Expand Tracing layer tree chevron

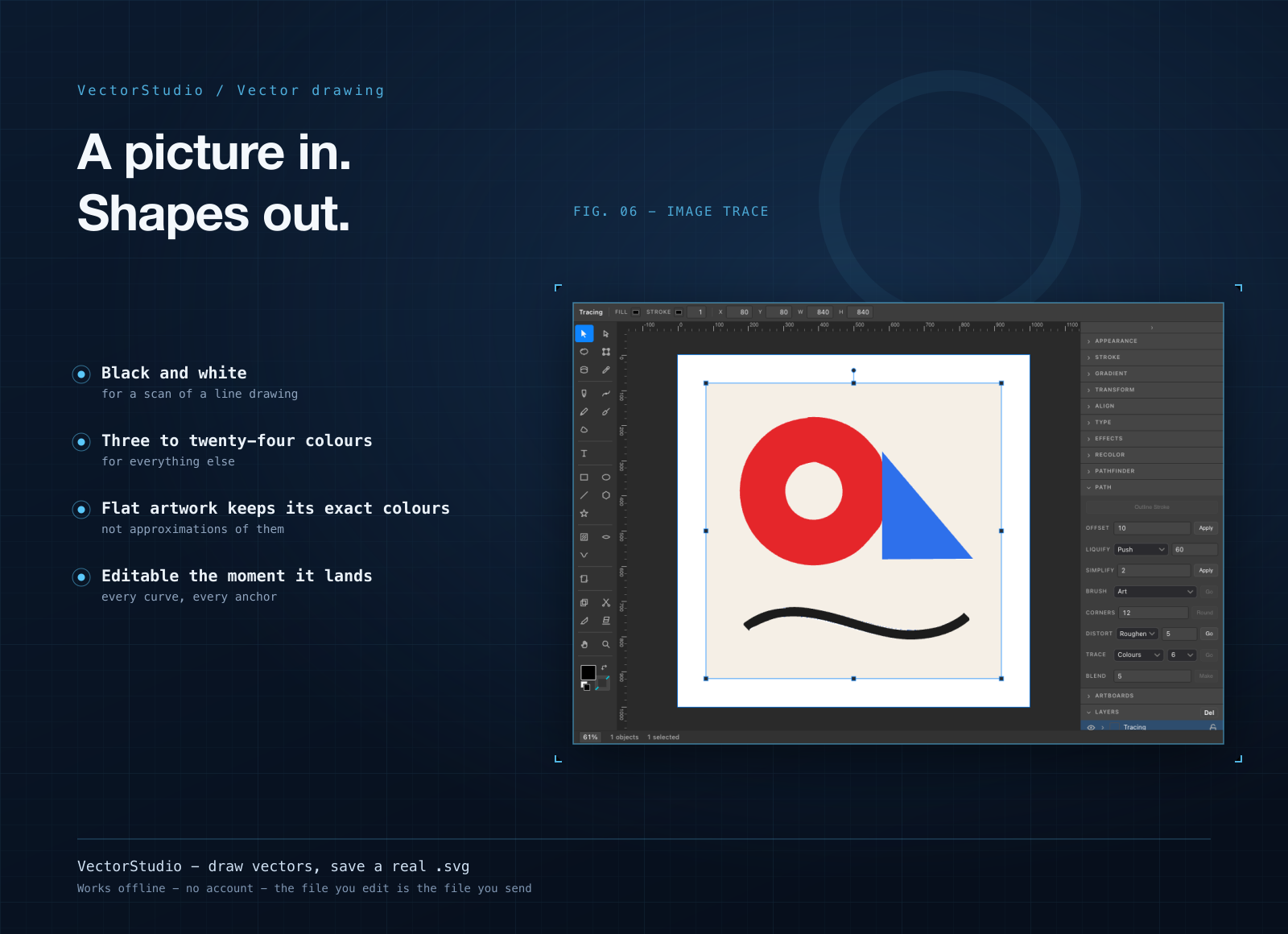(x=1103, y=727)
